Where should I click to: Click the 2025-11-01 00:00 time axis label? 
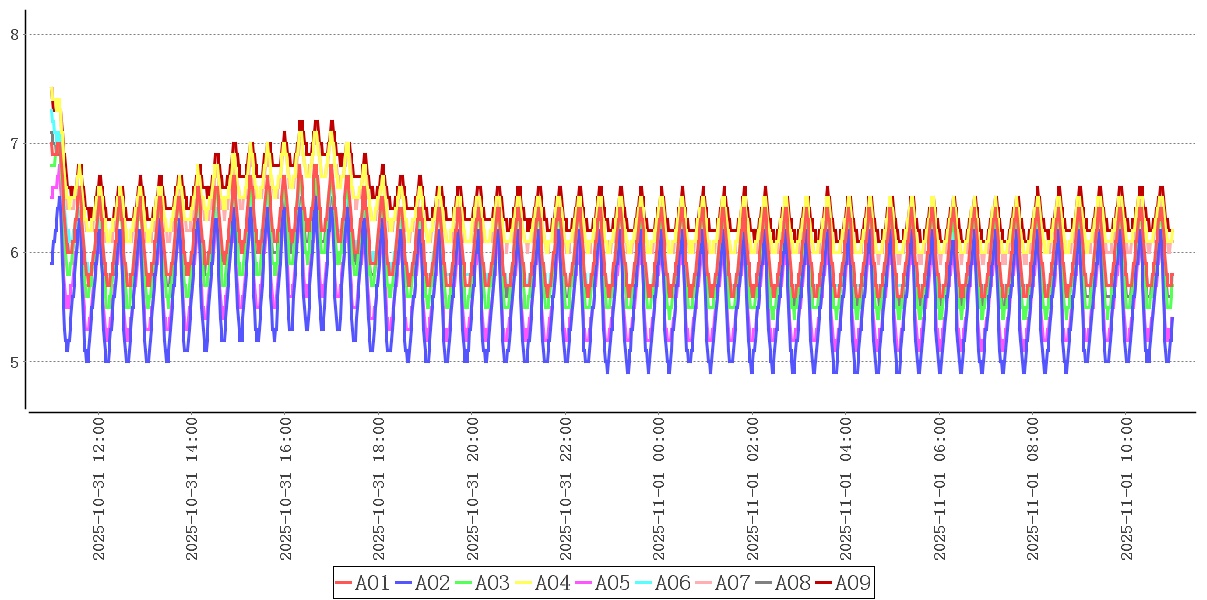click(x=659, y=489)
